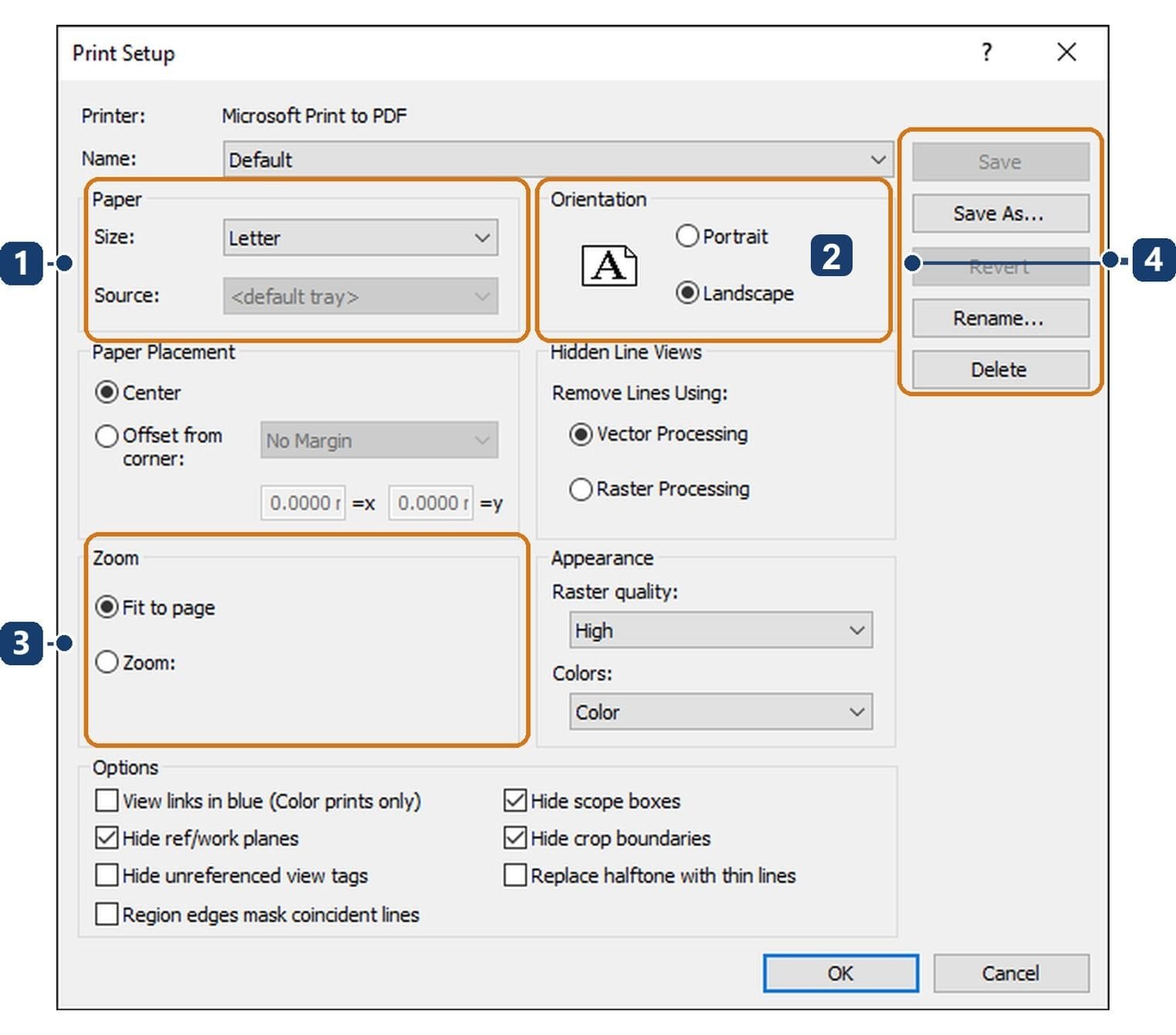This screenshot has height=1035, width=1176.
Task: Click the y offset input field
Action: pos(431,503)
